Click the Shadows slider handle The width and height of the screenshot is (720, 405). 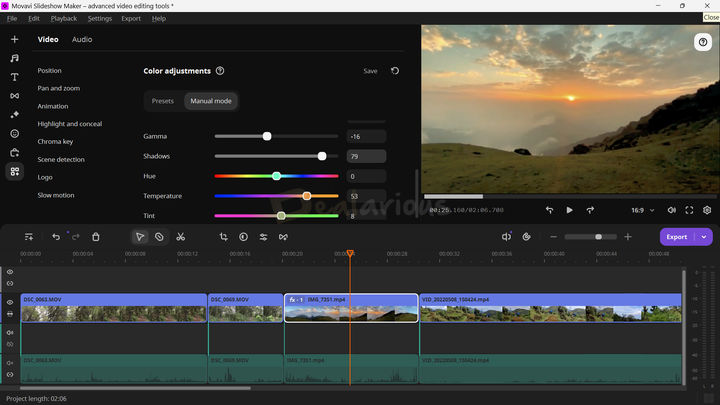322,156
